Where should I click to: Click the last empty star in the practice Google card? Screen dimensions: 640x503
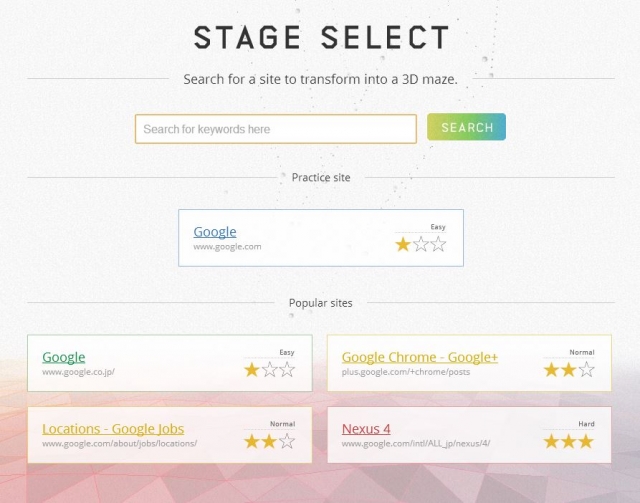pyautogui.click(x=438, y=244)
